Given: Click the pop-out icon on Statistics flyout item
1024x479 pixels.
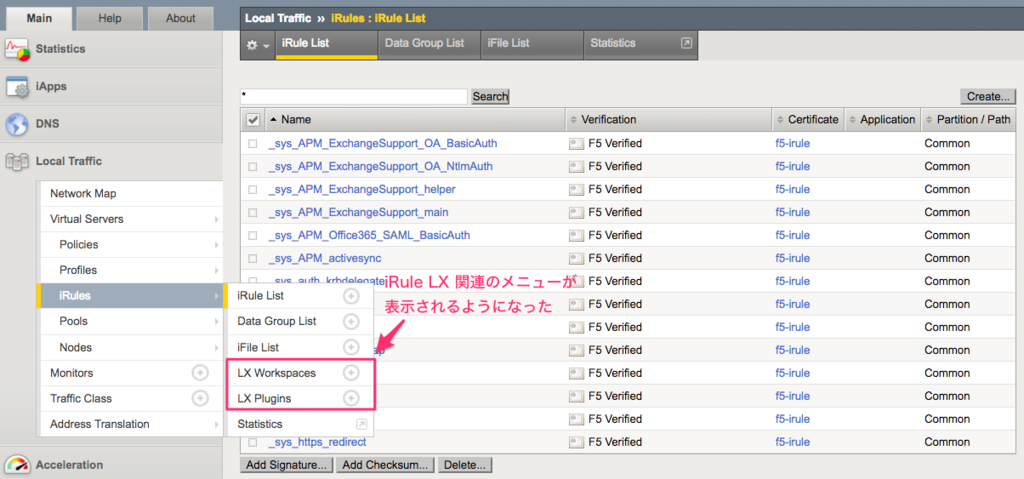Looking at the screenshot, I should 361,424.
